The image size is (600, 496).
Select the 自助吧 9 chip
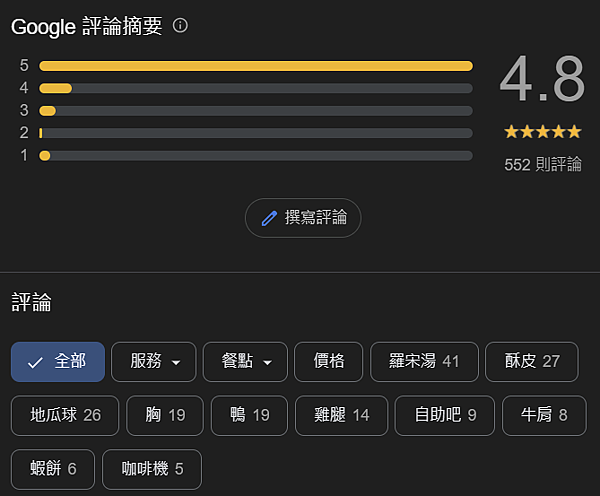444,416
